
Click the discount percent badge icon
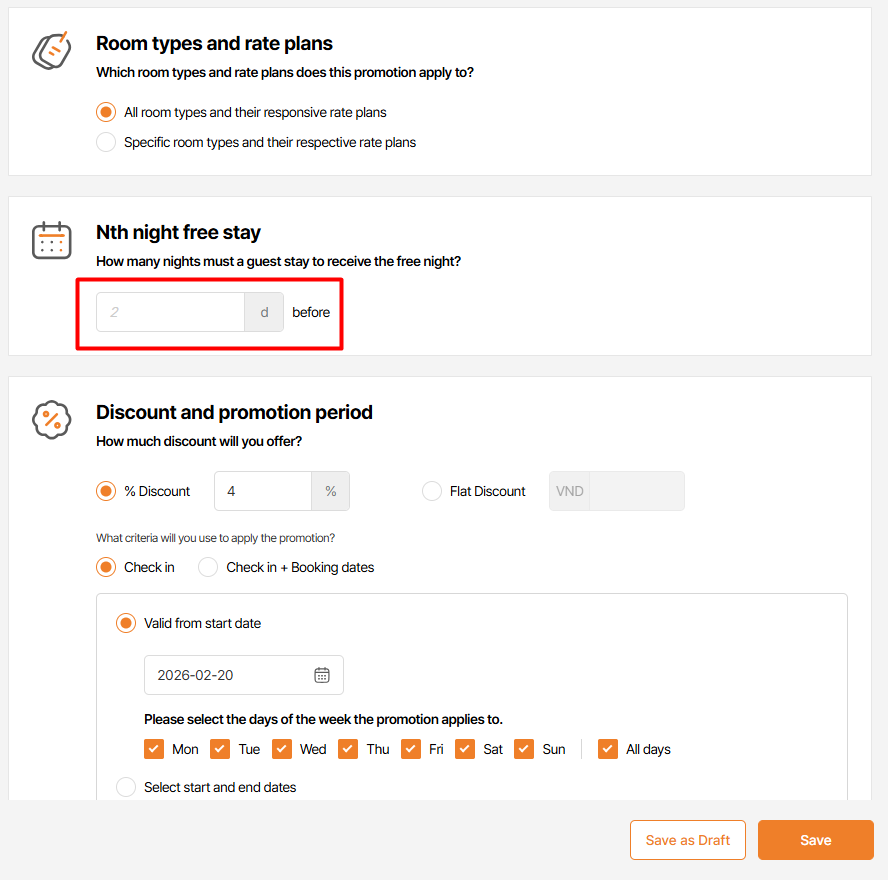(51, 420)
